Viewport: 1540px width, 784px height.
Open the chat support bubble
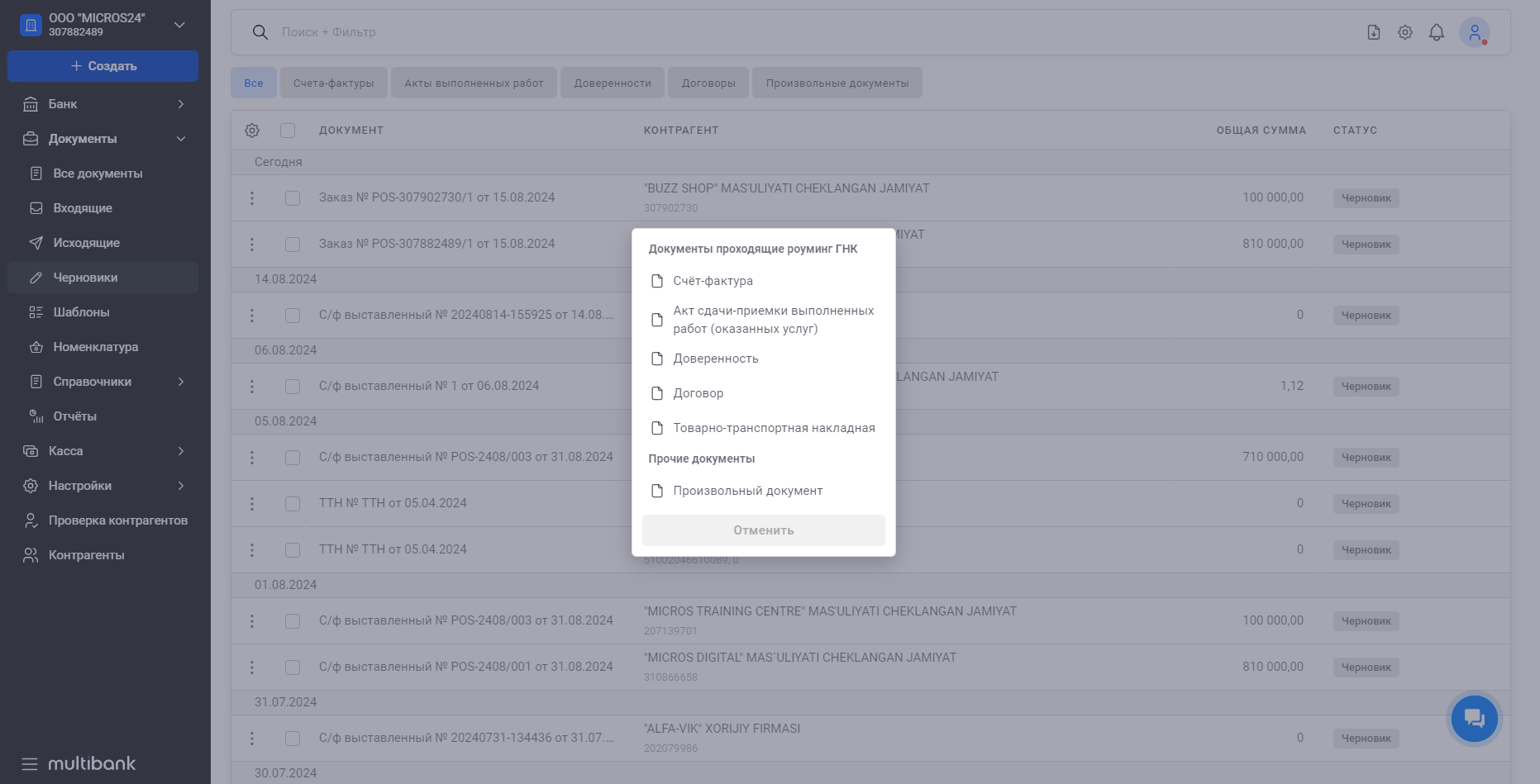pos(1474,718)
